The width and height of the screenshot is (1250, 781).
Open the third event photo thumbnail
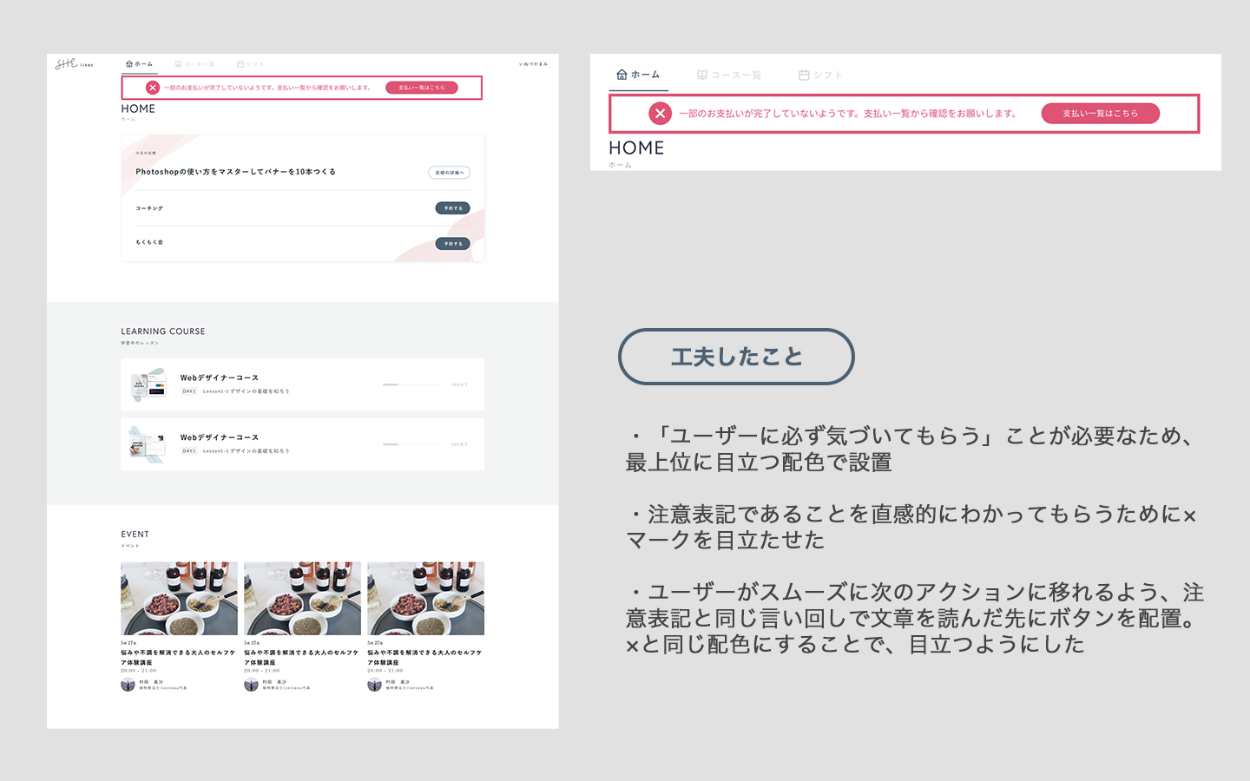coord(425,598)
